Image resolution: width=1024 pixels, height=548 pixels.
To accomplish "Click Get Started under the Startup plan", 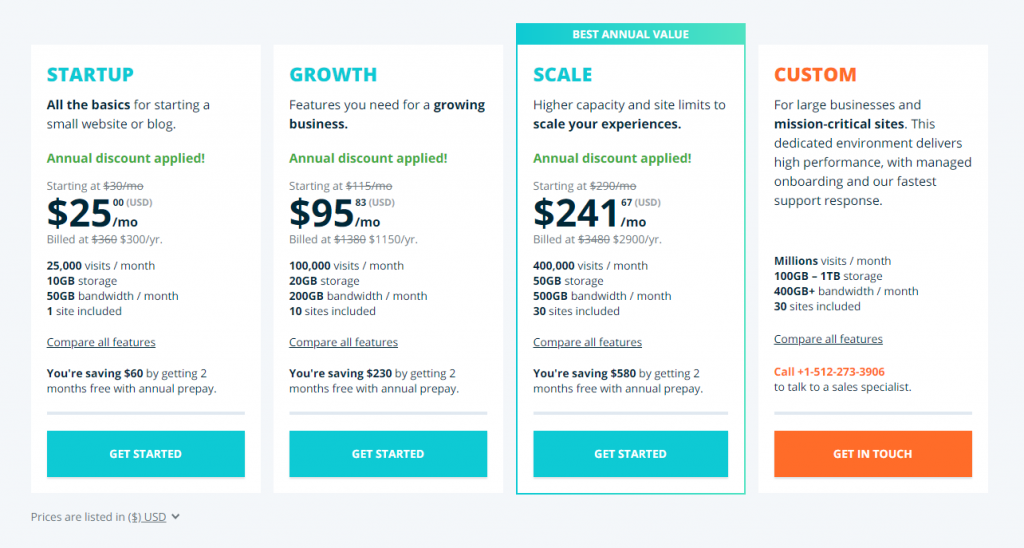I will [x=145, y=454].
